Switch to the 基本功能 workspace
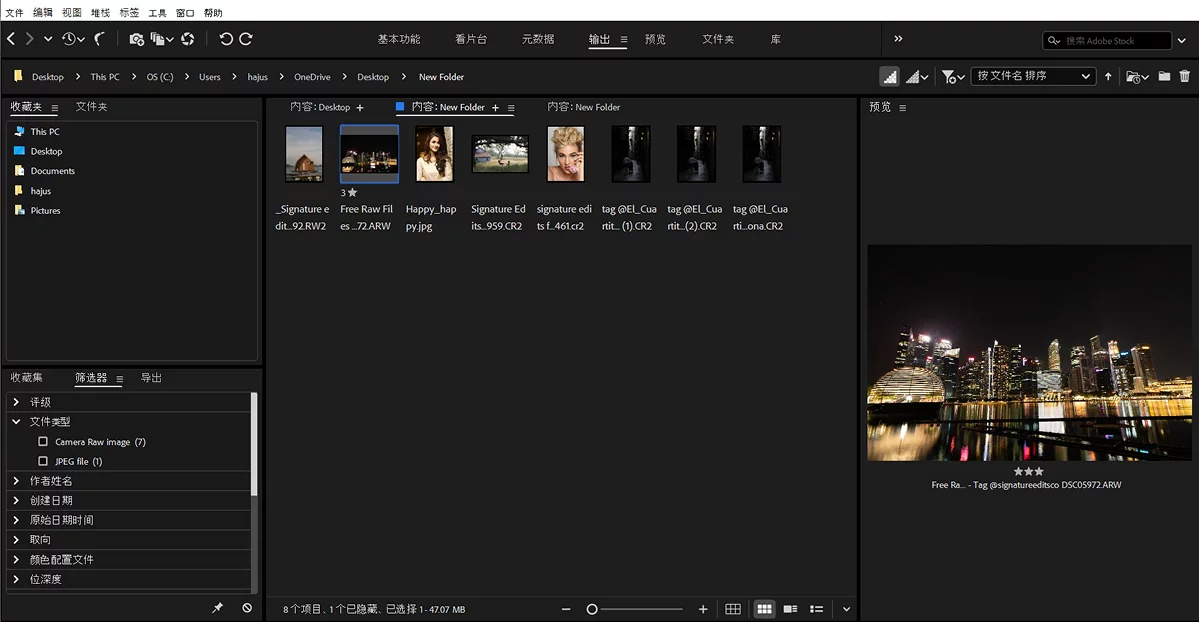The image size is (1199, 622). [x=398, y=39]
